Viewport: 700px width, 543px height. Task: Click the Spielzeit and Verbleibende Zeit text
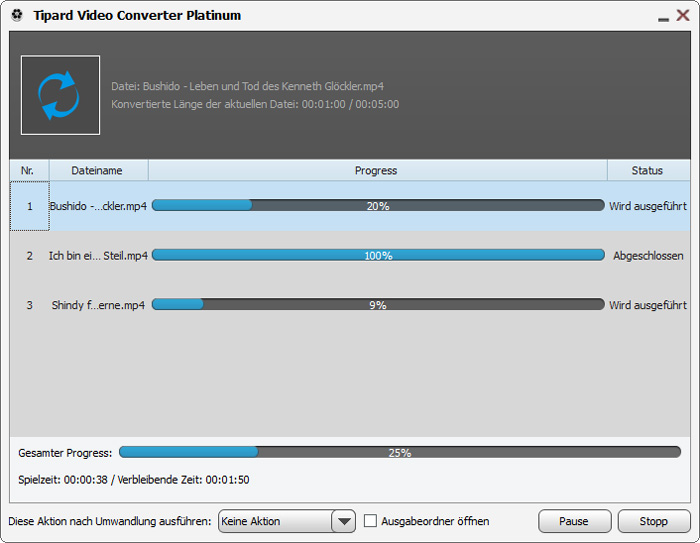pos(134,480)
